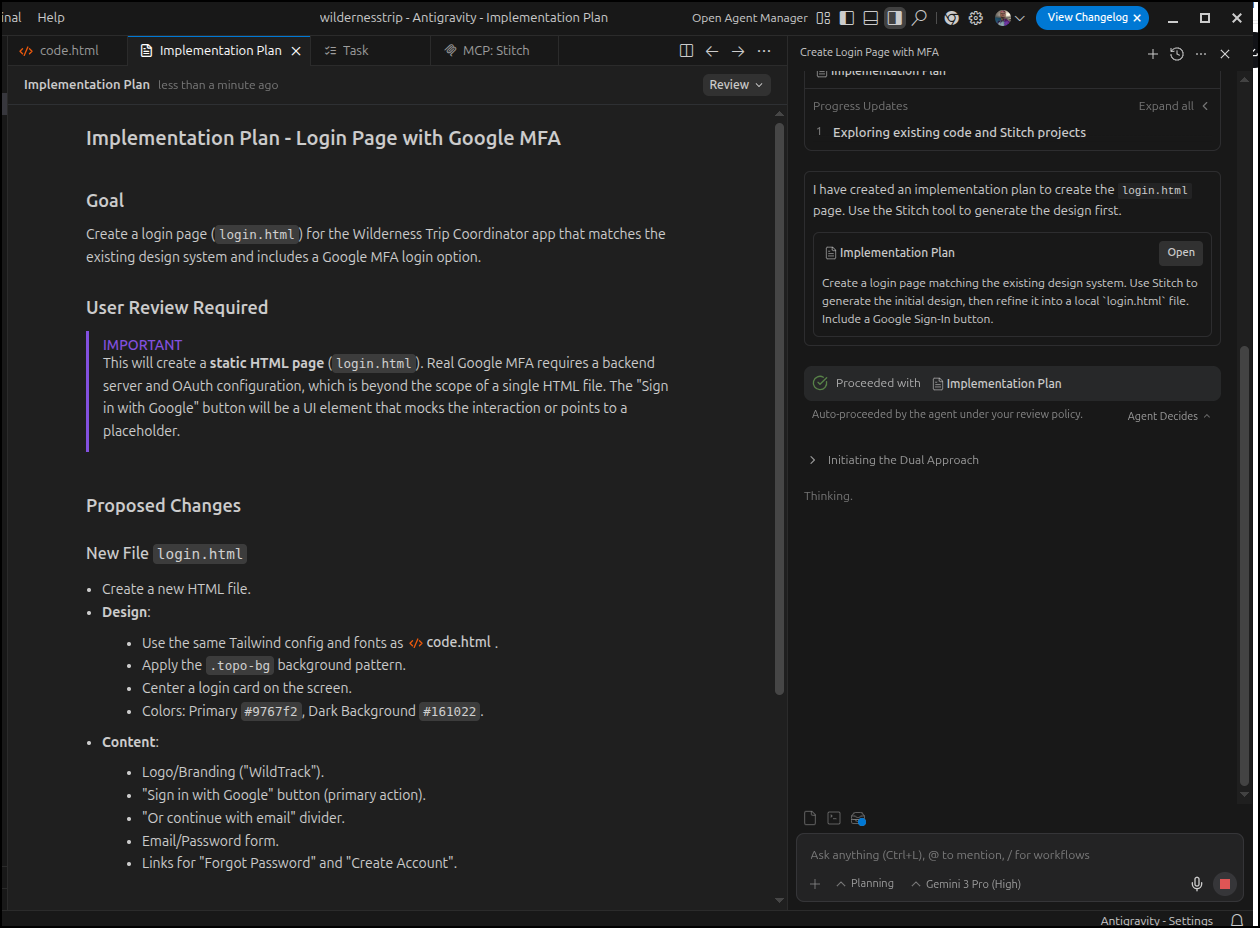Stop the agent with the red stop button
This screenshot has height=928, width=1260.
point(1224,884)
